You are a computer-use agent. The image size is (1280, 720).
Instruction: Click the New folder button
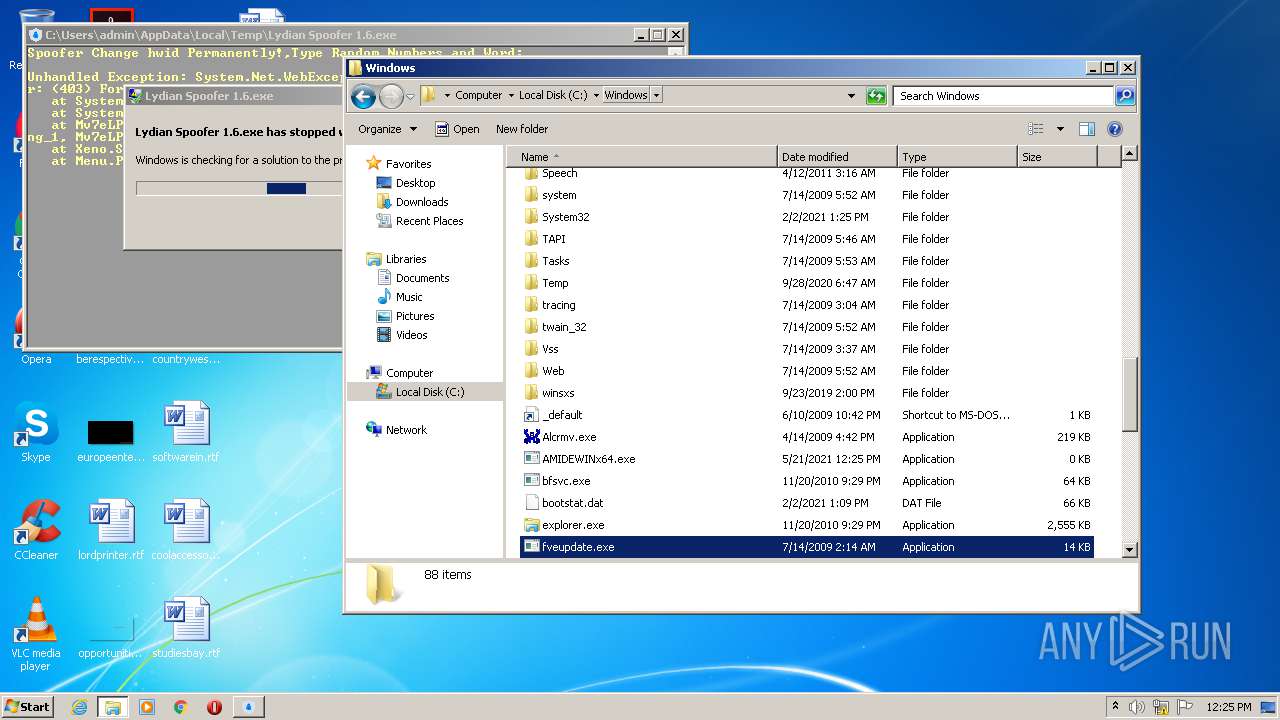(x=522, y=129)
